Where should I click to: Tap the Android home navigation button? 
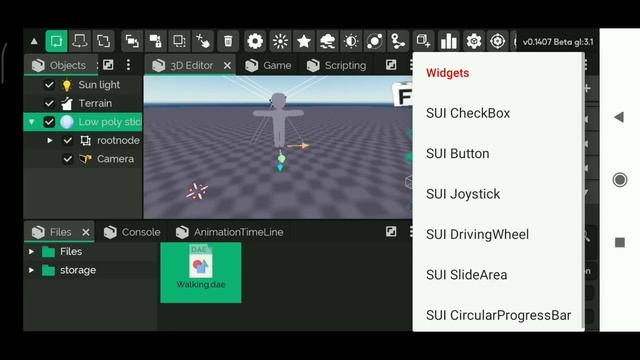(x=620, y=180)
